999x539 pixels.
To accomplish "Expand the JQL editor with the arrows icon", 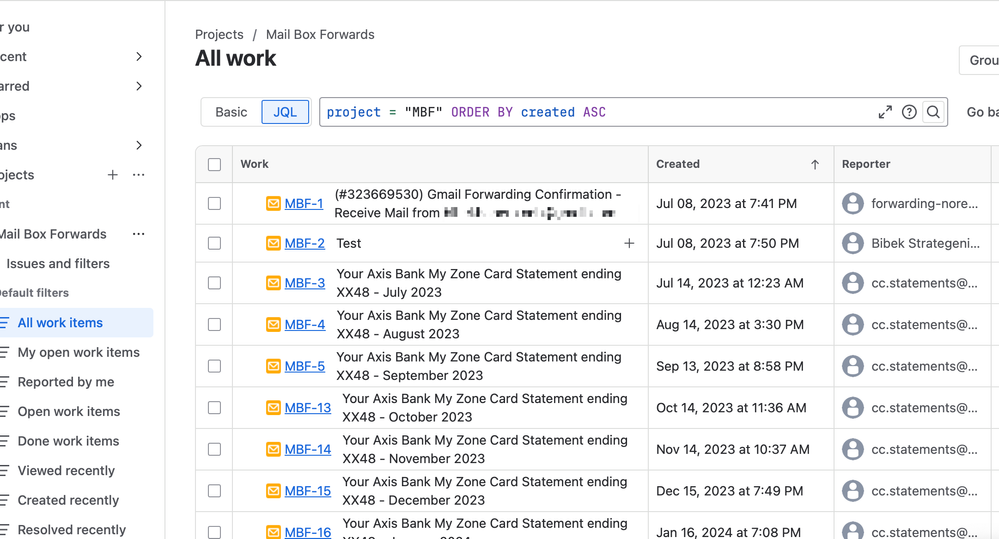I will (x=885, y=112).
